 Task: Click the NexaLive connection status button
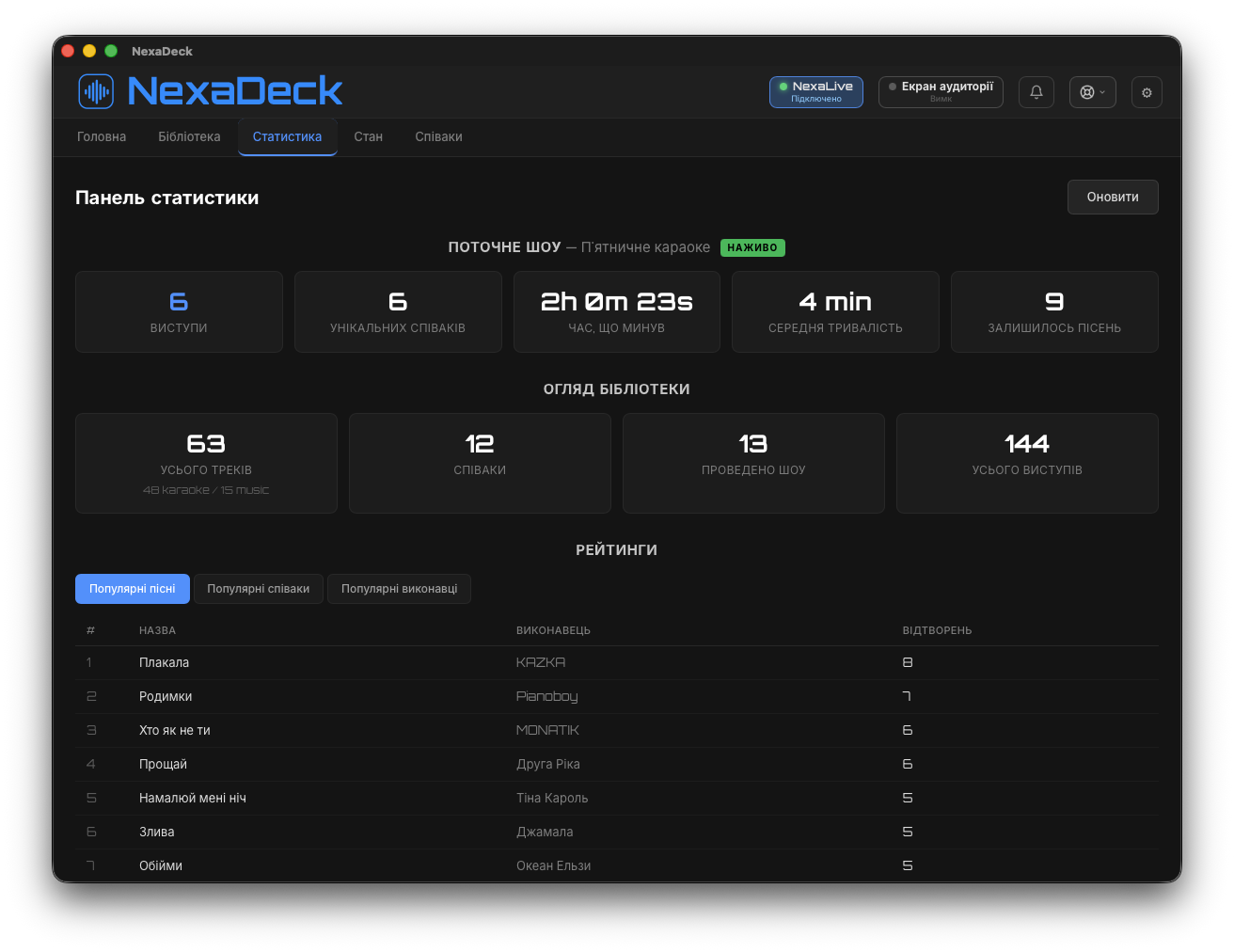coord(816,92)
